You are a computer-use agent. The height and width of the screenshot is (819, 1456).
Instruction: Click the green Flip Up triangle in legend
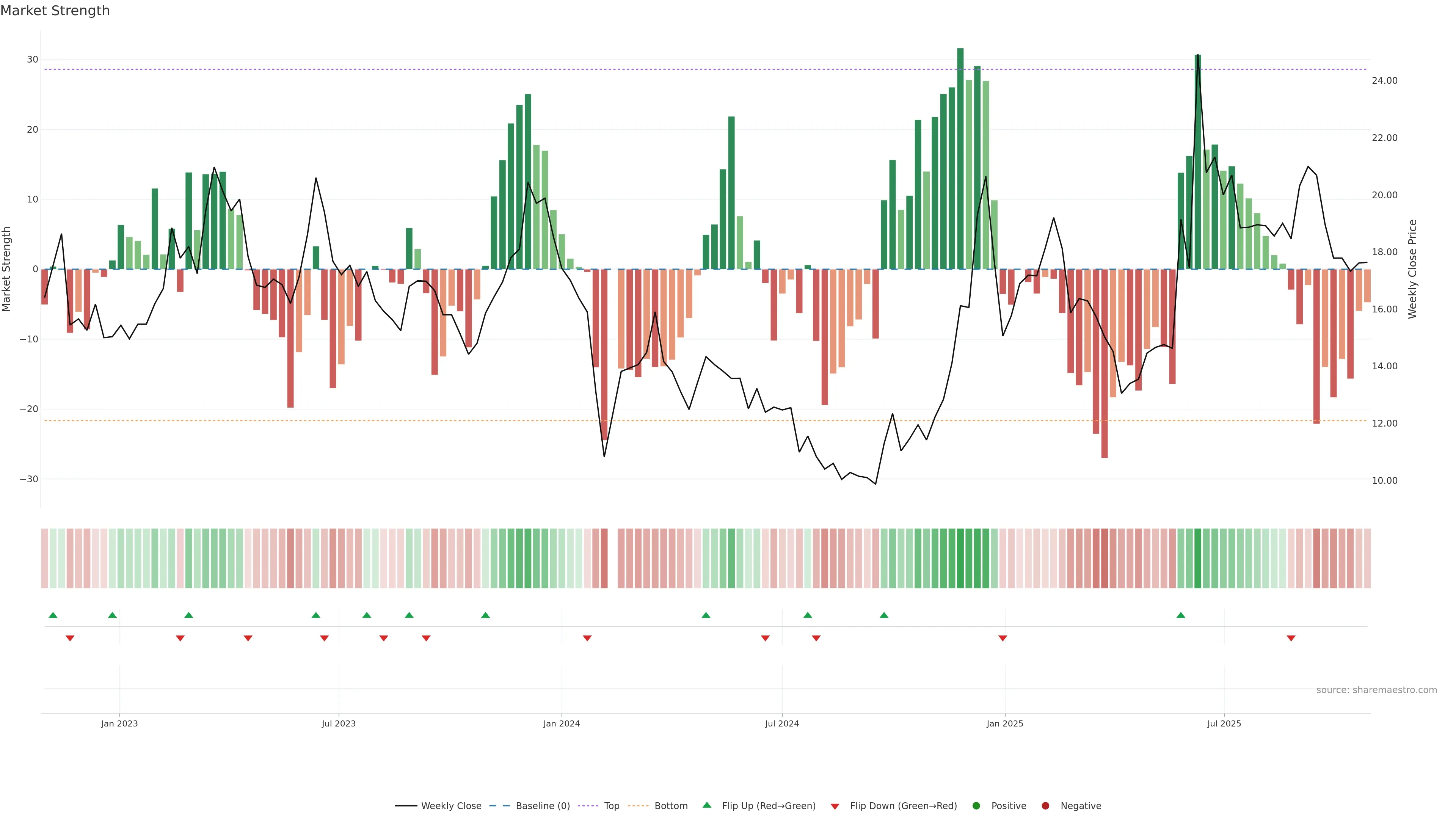706,805
